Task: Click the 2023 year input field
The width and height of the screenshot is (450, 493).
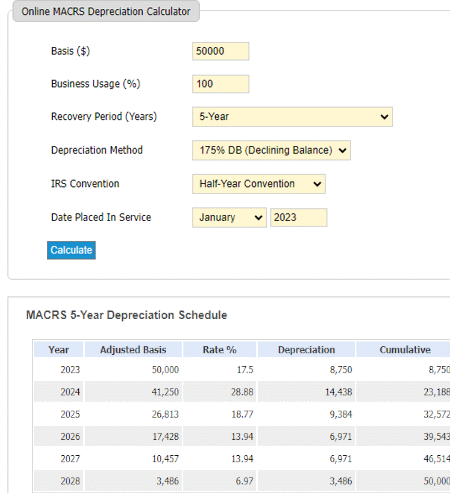Action: (299, 218)
